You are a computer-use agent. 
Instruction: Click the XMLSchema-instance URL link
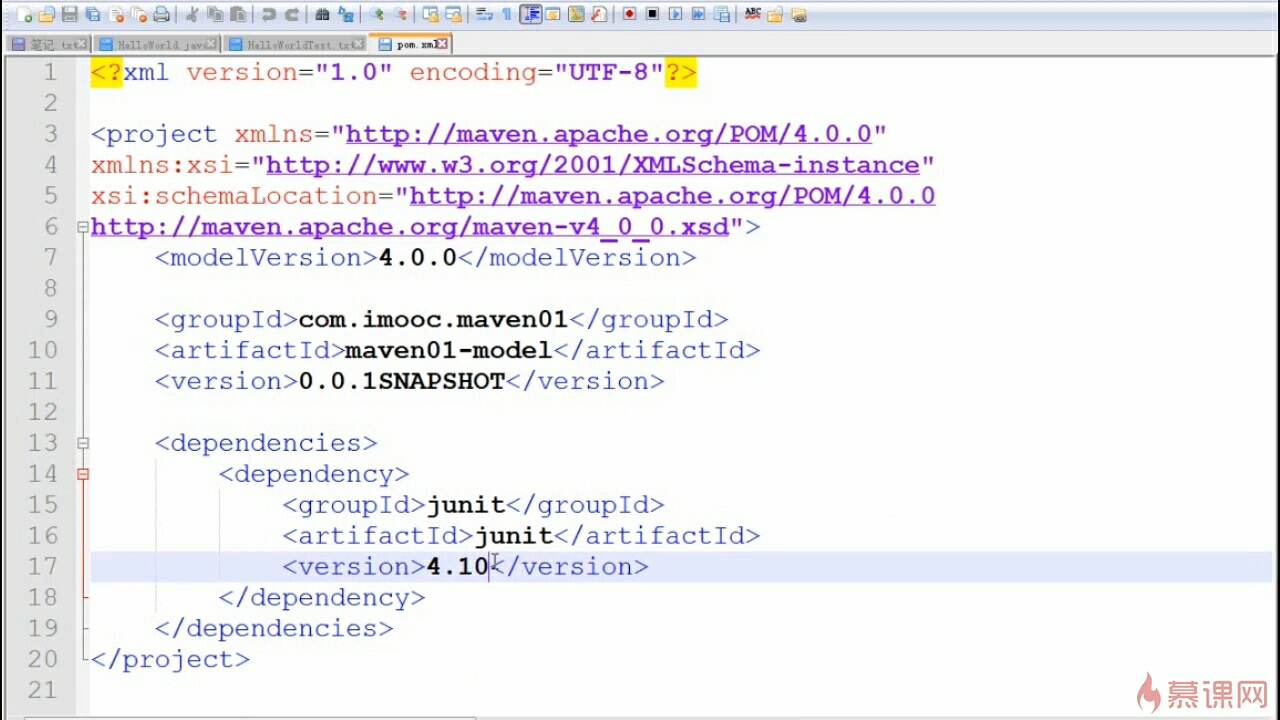592,165
